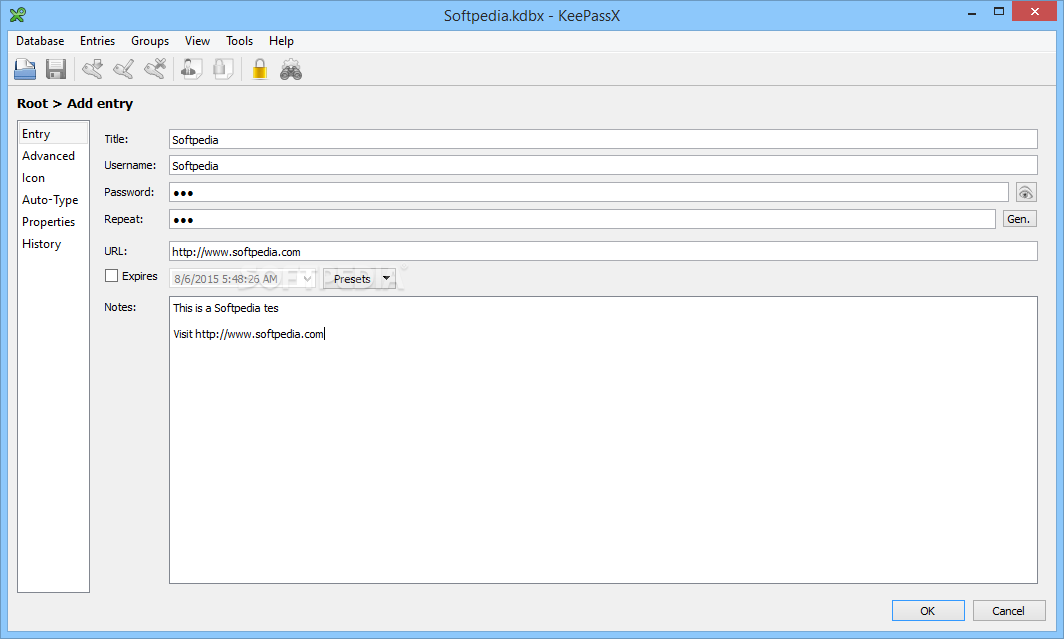This screenshot has width=1064, height=639.
Task: Toggle password visibility eye button
Action: click(x=1025, y=193)
